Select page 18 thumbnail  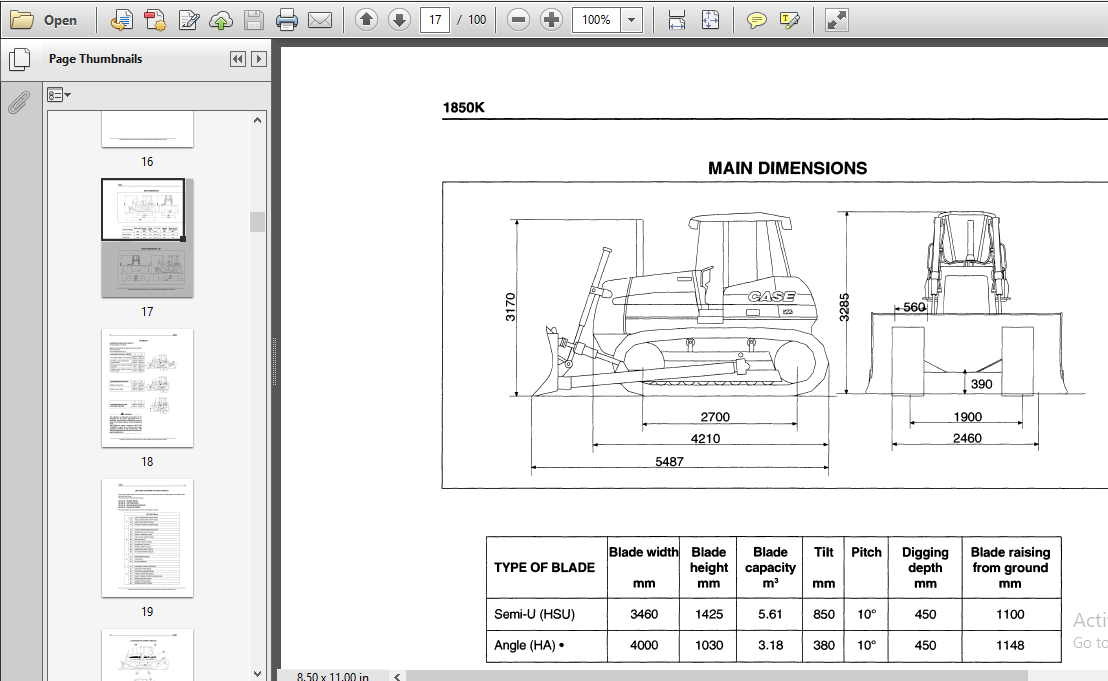point(147,388)
